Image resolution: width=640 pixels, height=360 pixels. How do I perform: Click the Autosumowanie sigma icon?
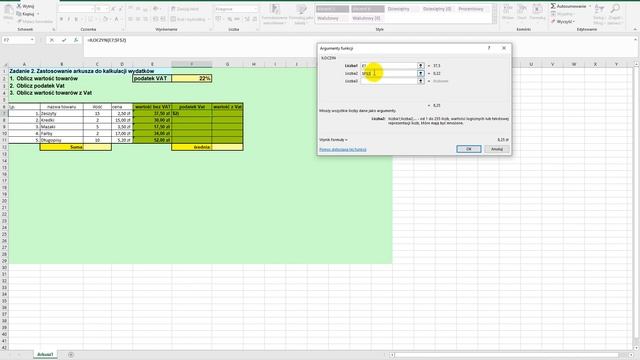[x=553, y=6]
